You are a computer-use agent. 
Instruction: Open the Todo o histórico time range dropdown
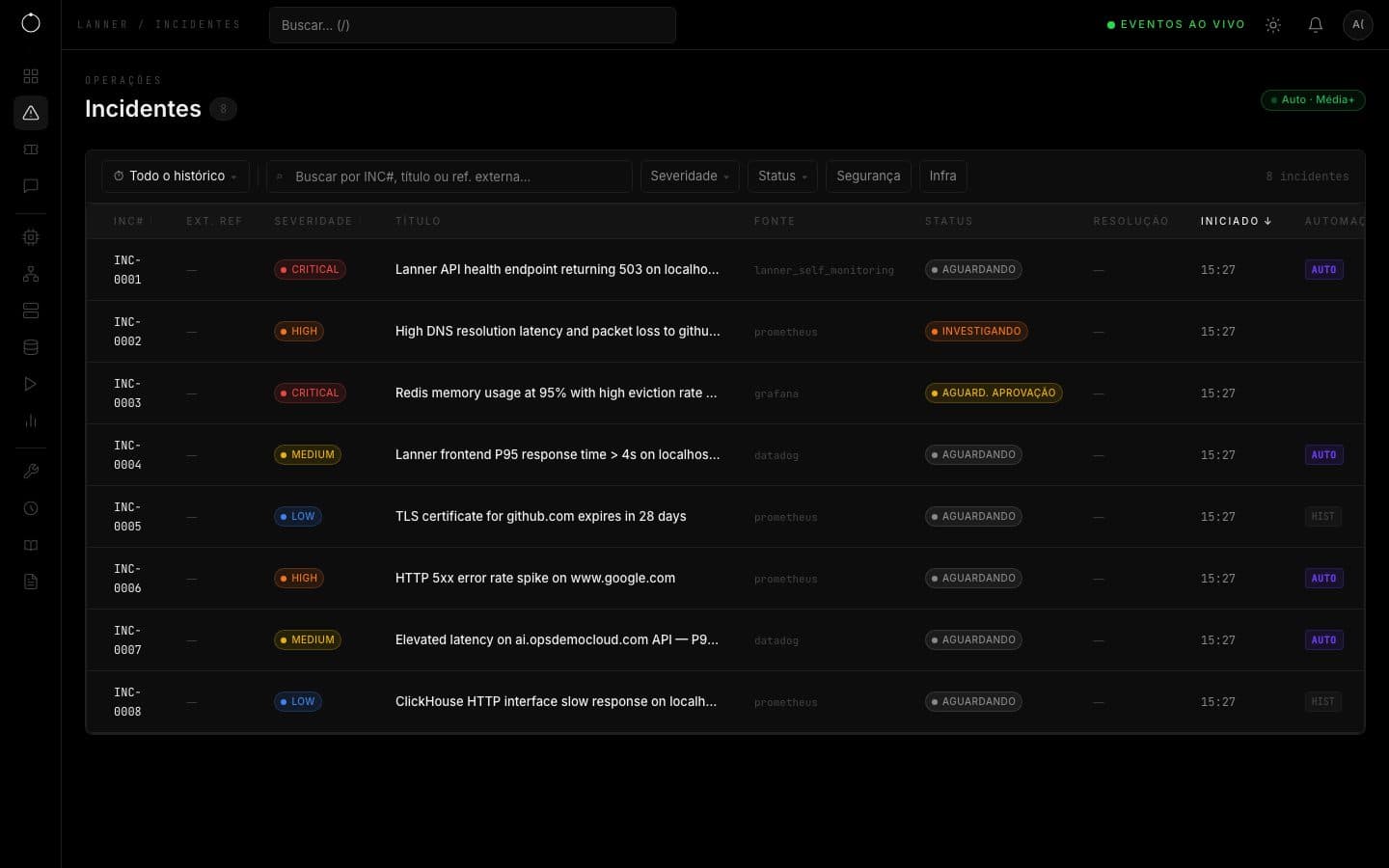pyautogui.click(x=176, y=176)
